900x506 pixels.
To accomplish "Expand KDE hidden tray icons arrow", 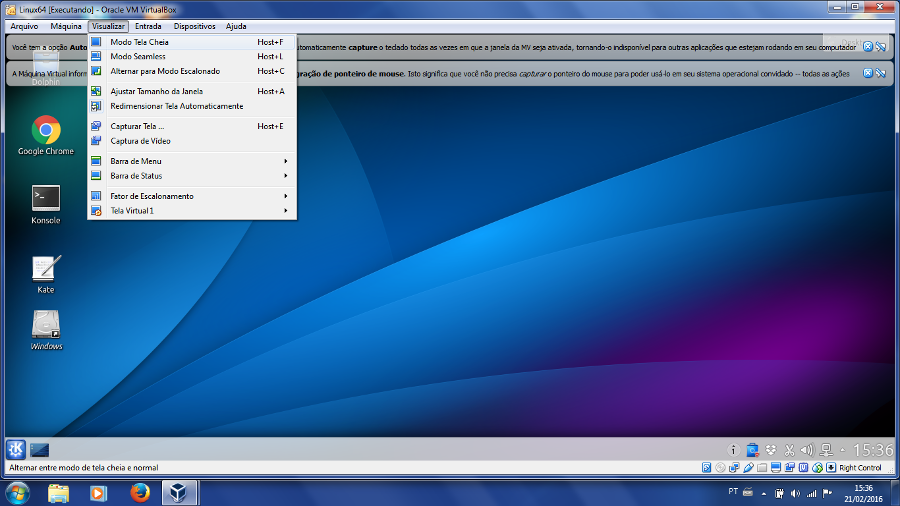I will coord(843,450).
